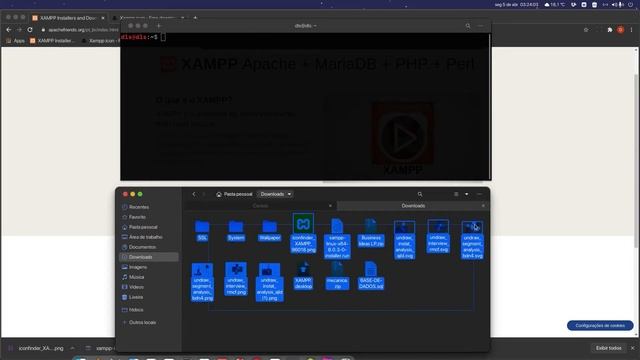Switch to the Downloads file manager tab
The height and width of the screenshot is (360, 640).
click(x=413, y=206)
